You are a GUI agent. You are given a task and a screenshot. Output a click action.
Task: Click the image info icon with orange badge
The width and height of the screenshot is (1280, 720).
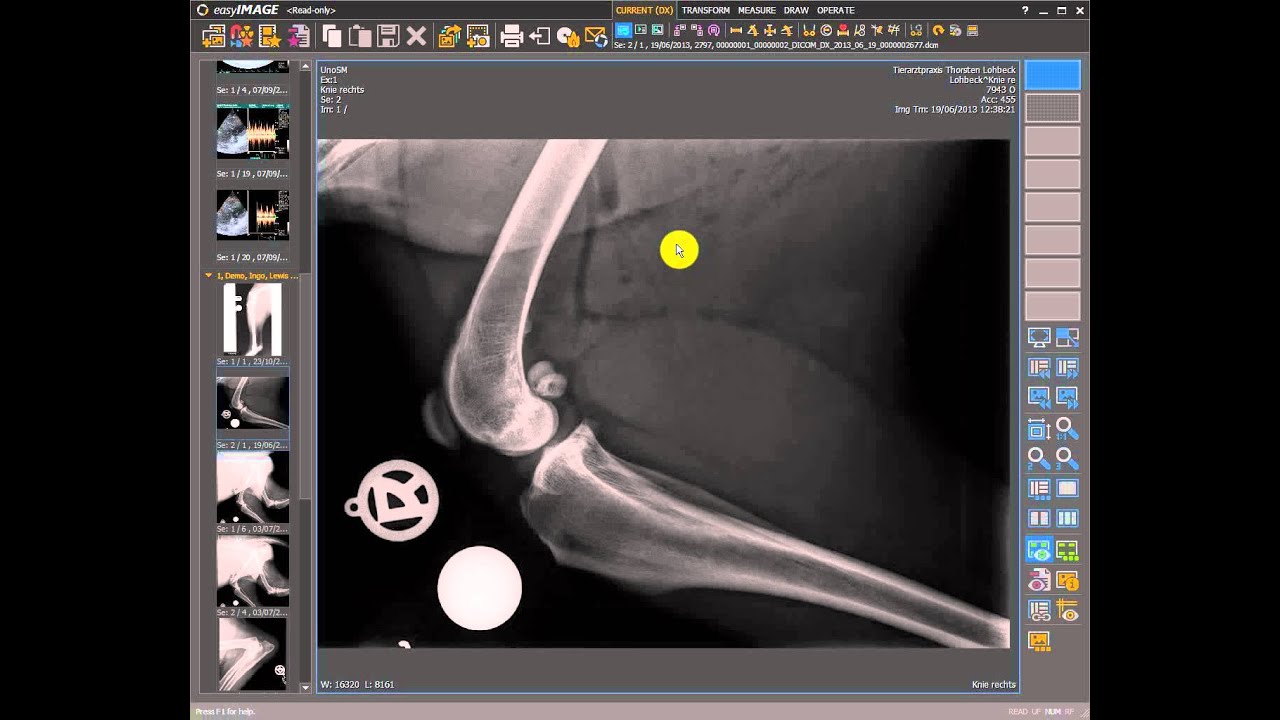pos(1067,580)
